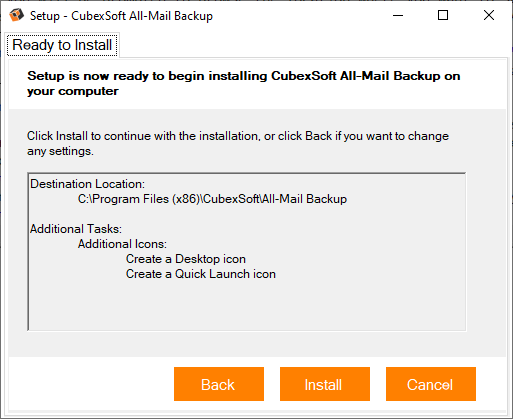Click the empty footer area left of Back

point(90,384)
